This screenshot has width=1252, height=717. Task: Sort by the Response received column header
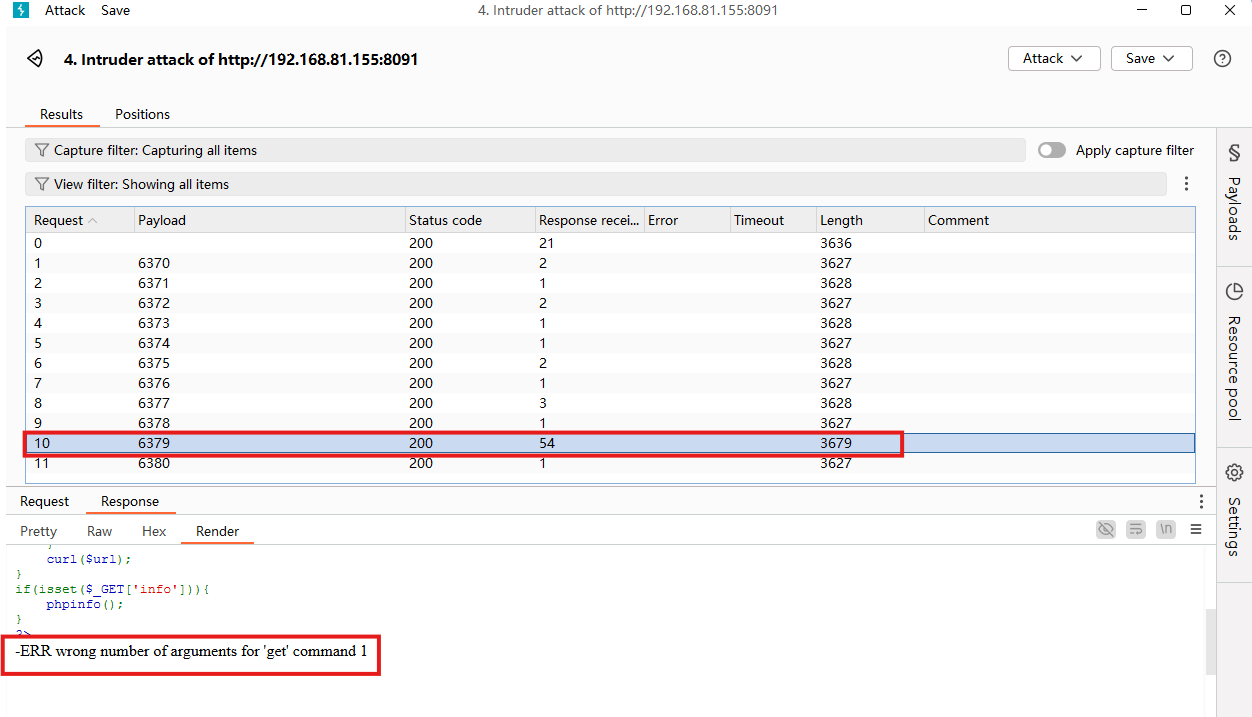(x=589, y=220)
